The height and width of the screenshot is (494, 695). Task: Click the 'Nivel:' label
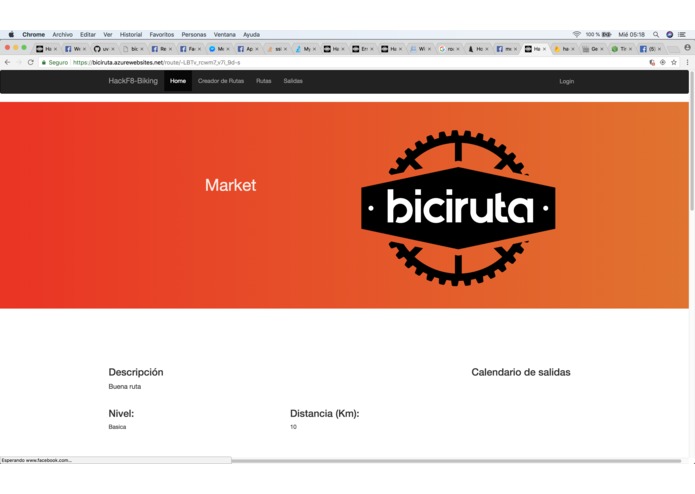[121, 413]
